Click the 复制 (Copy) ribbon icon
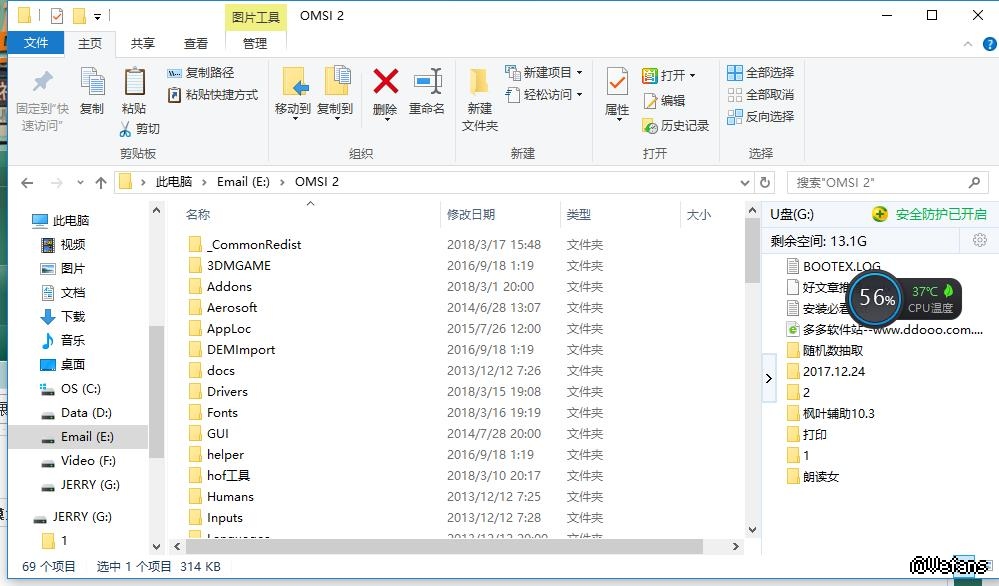Viewport: 999px width, 586px height. pos(92,83)
